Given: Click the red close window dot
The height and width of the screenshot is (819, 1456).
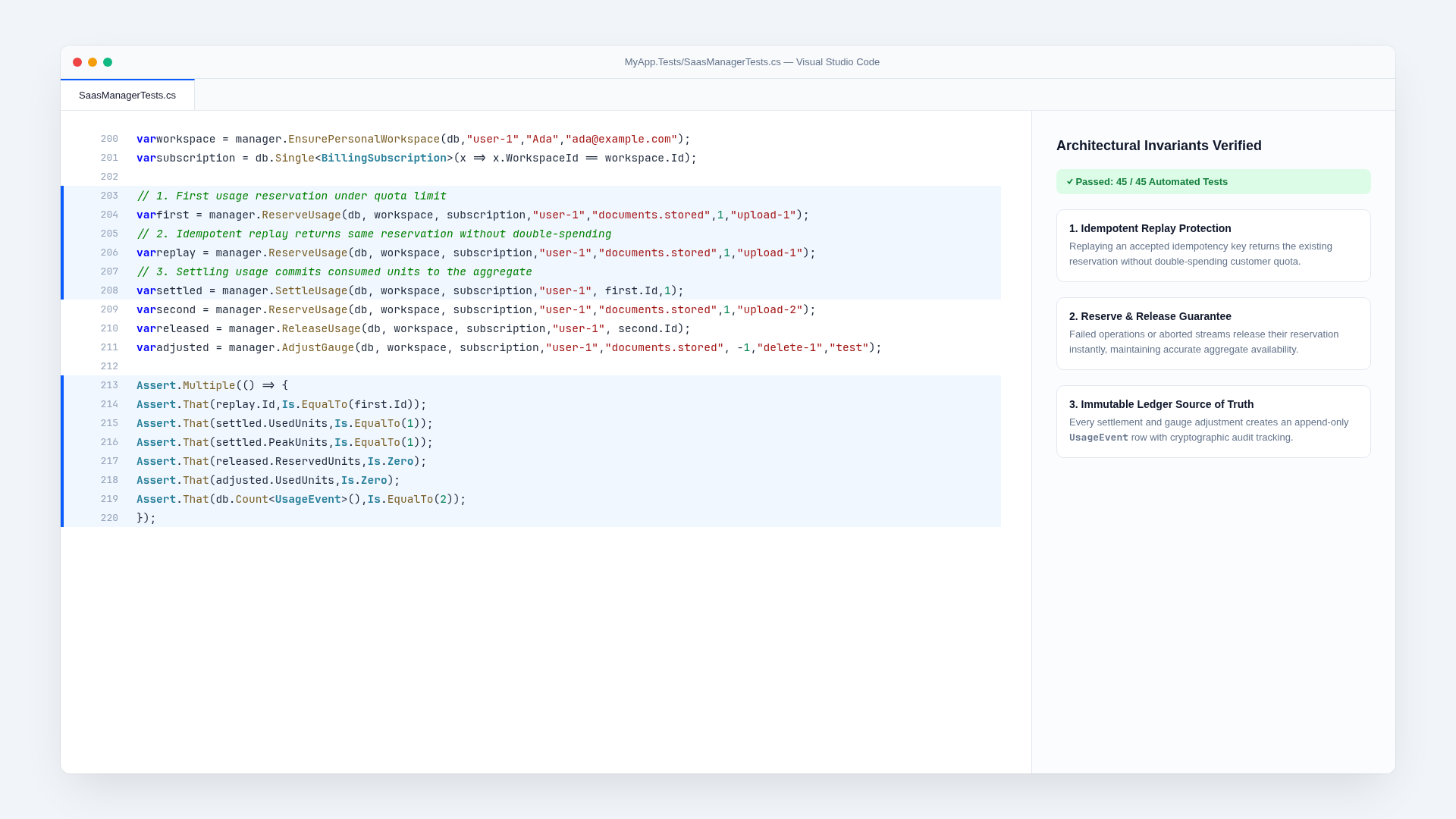Looking at the screenshot, I should (x=77, y=62).
